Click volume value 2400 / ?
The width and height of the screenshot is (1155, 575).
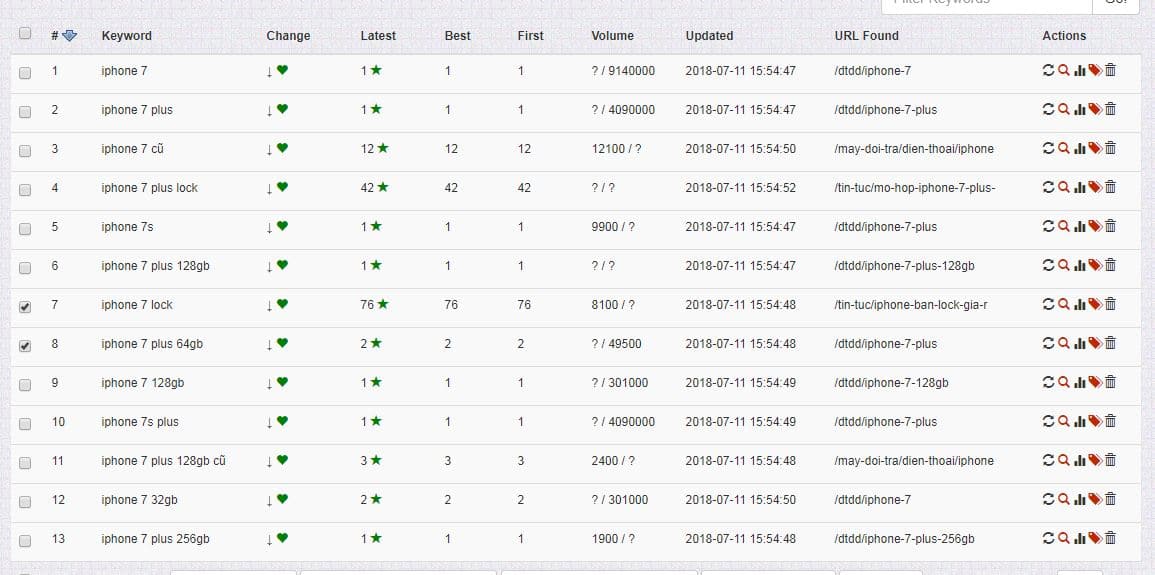[x=613, y=461]
